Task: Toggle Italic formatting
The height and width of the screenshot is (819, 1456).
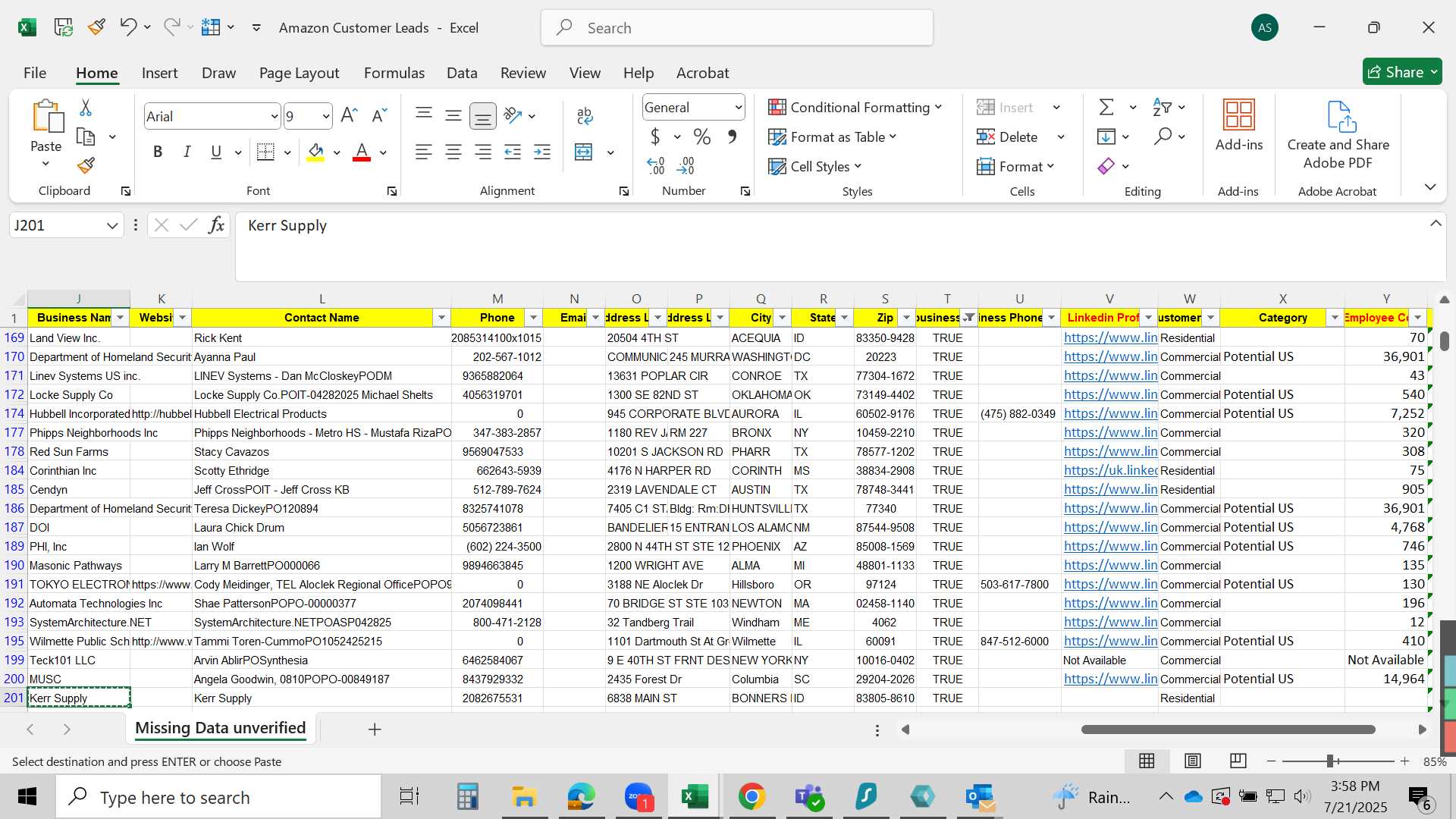Action: click(x=187, y=152)
